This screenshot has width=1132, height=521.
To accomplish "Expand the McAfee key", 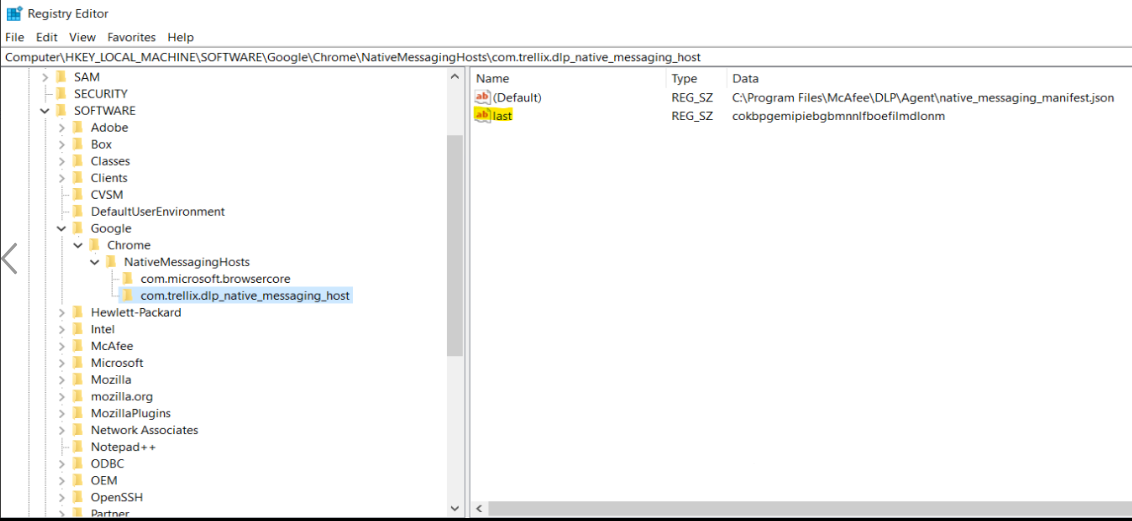I will click(x=62, y=346).
